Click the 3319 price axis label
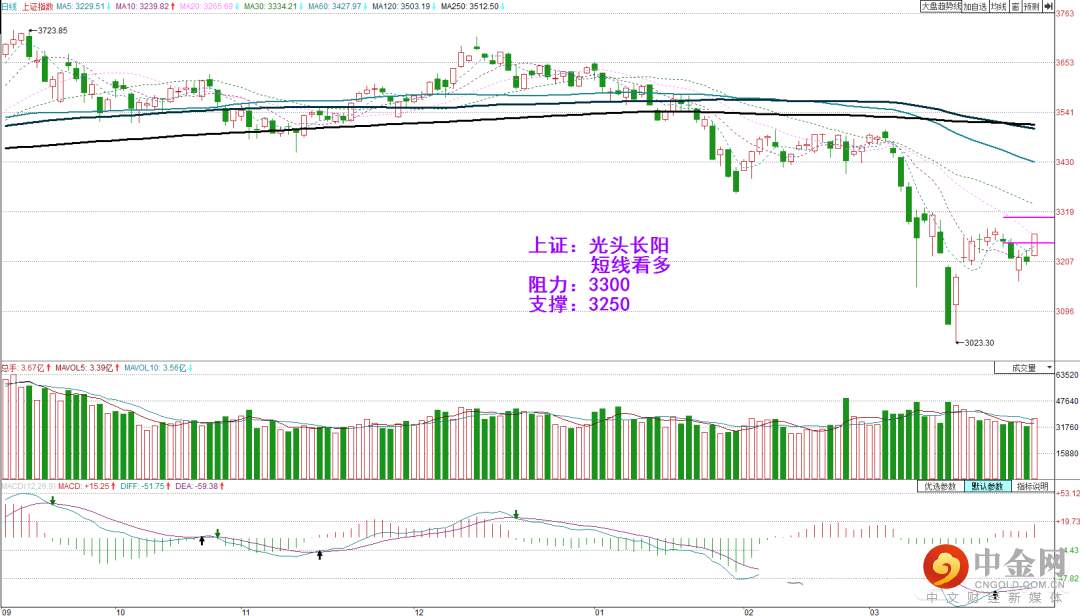Image resolution: width=1080 pixels, height=616 pixels. click(x=1065, y=212)
